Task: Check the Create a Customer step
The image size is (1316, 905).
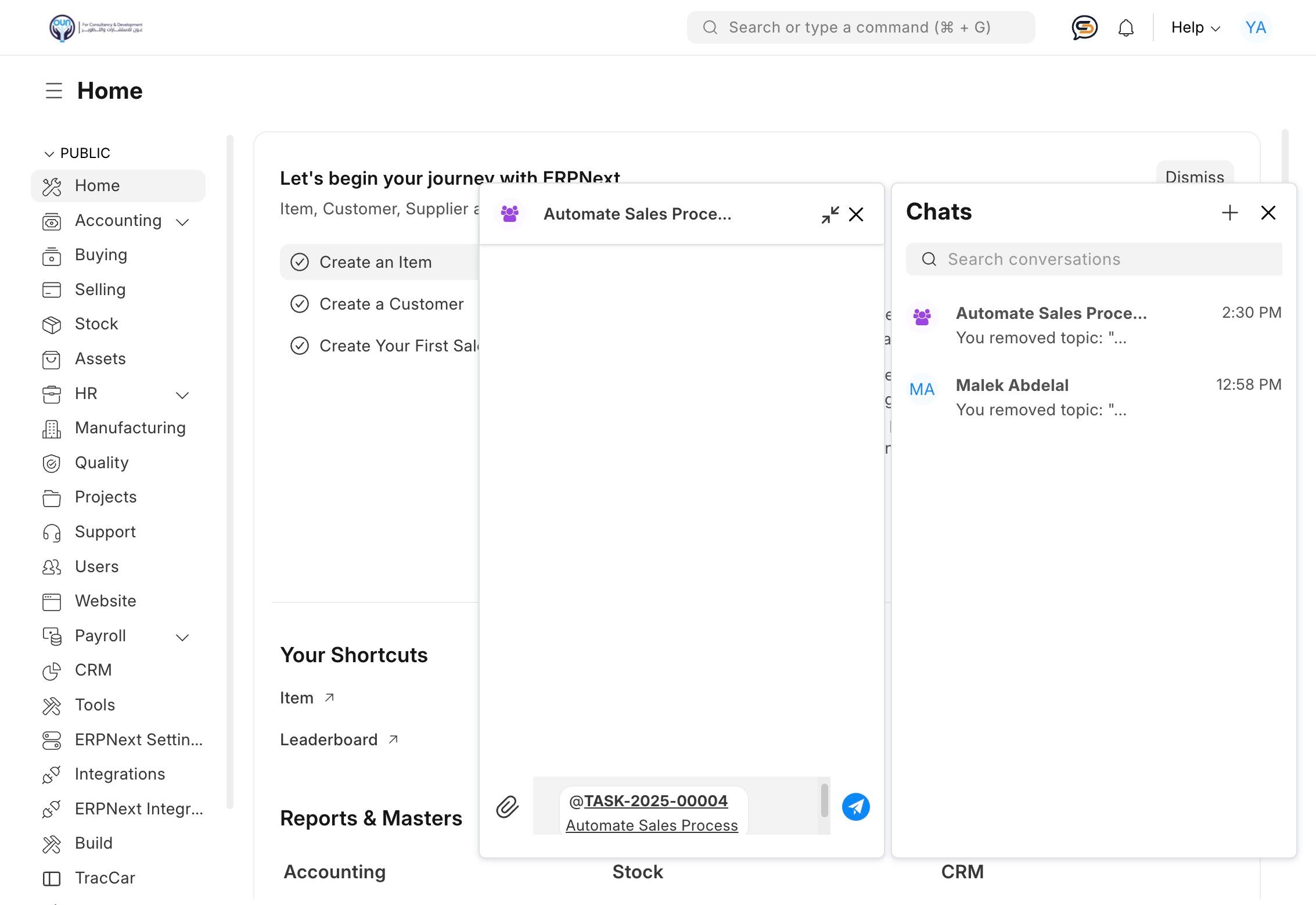Action: pos(300,304)
